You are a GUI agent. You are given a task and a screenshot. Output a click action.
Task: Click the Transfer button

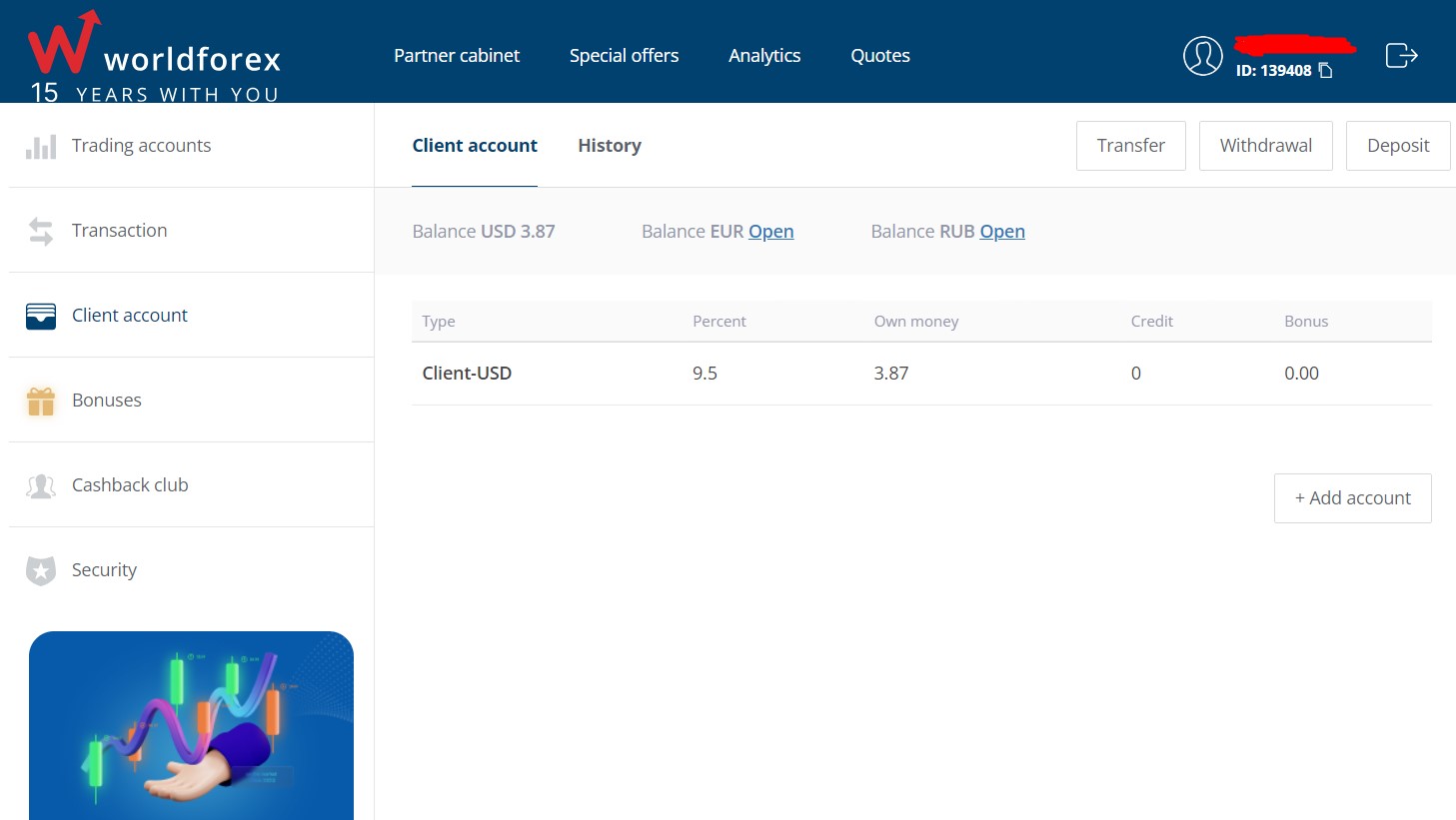(x=1130, y=145)
